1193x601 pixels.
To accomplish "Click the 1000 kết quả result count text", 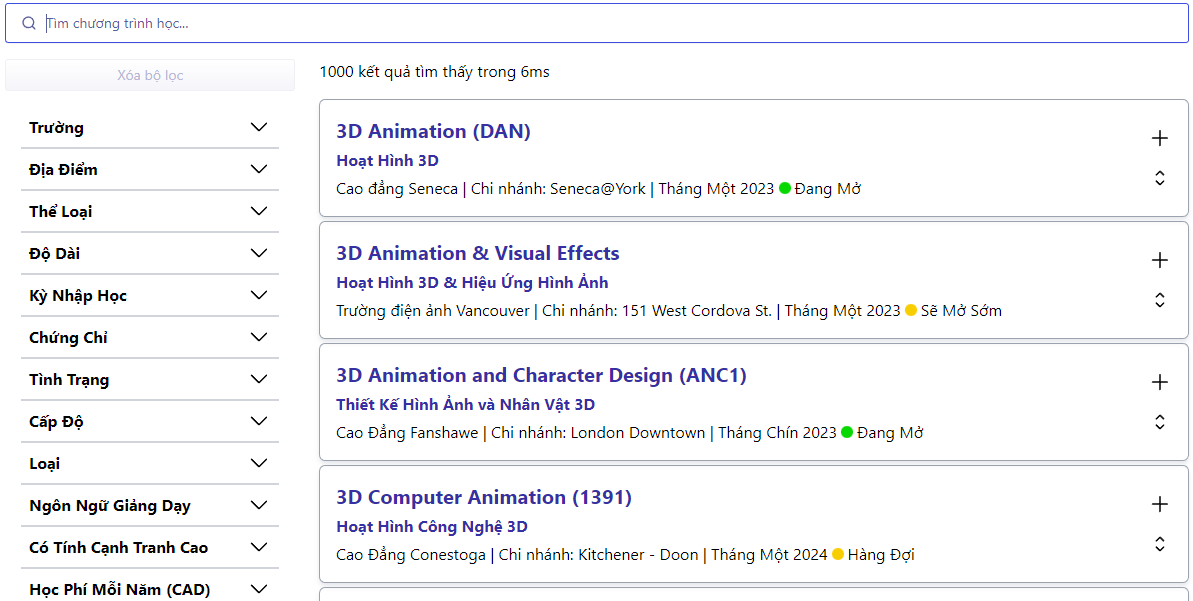I will click(x=434, y=72).
